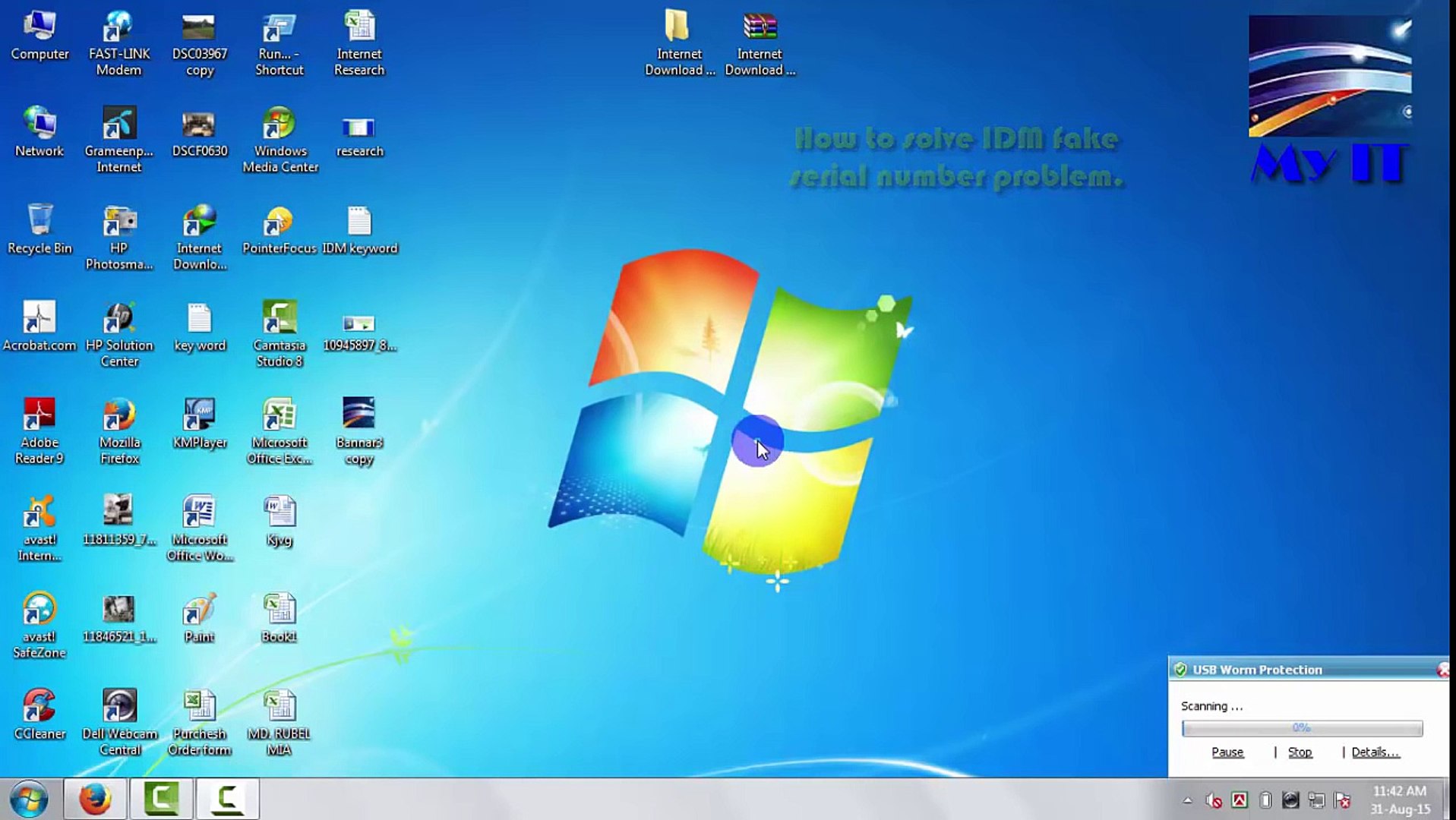This screenshot has height=820, width=1456.
Task: Open the taskbar clock and date
Action: (1400, 799)
